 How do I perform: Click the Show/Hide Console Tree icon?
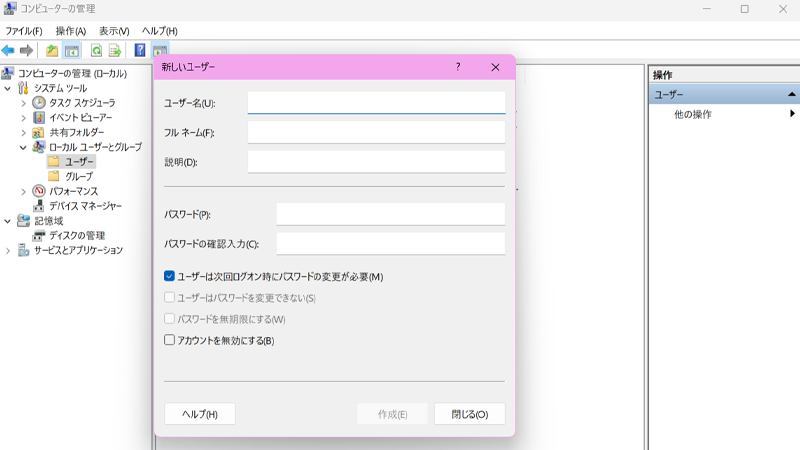coord(72,50)
